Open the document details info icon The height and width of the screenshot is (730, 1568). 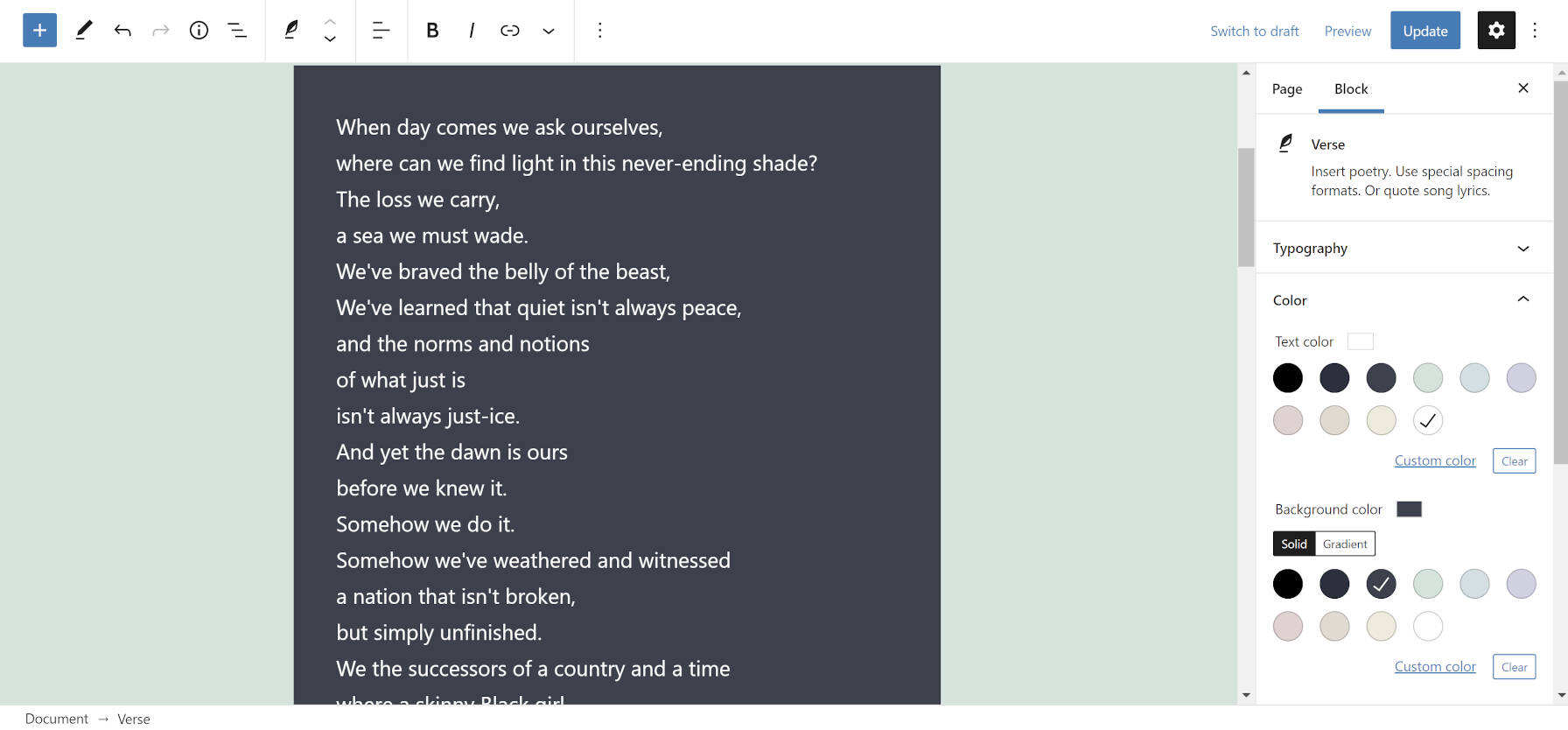199,31
